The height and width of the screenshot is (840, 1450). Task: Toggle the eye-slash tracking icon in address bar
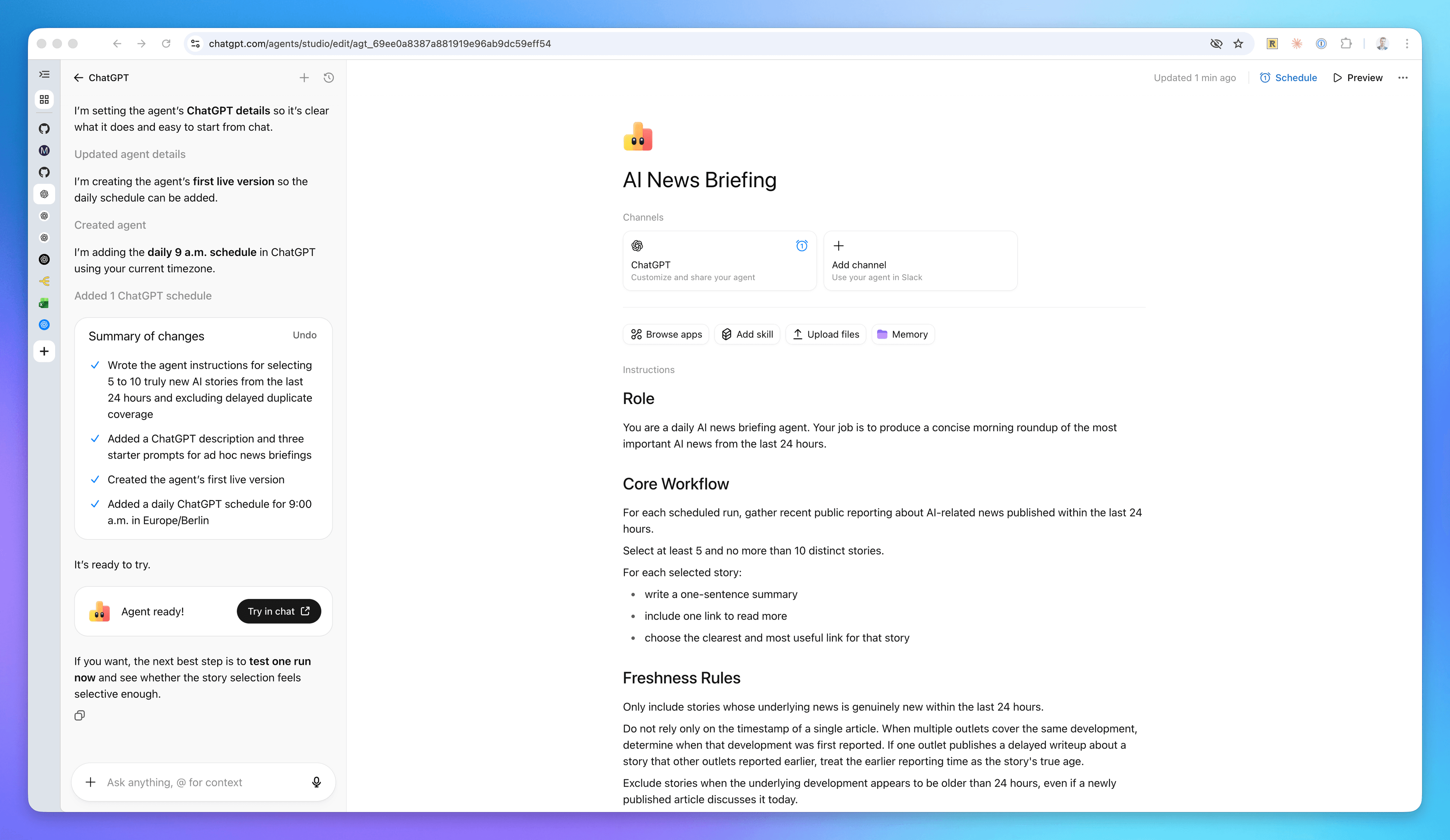point(1216,44)
